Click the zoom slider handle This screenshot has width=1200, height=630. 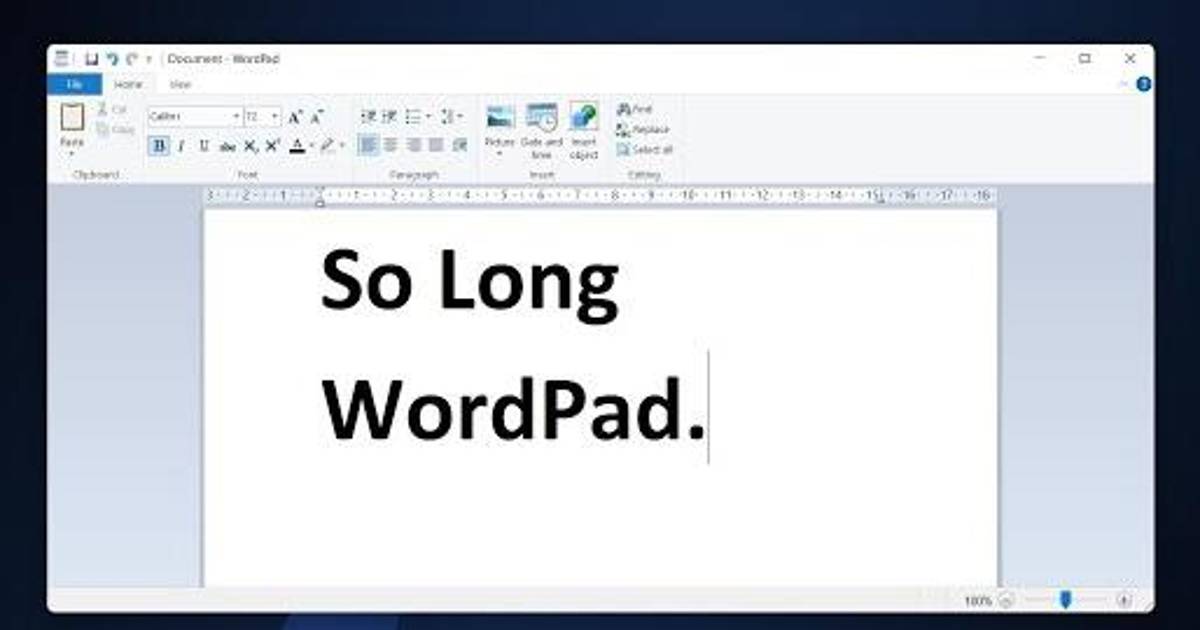point(1066,599)
